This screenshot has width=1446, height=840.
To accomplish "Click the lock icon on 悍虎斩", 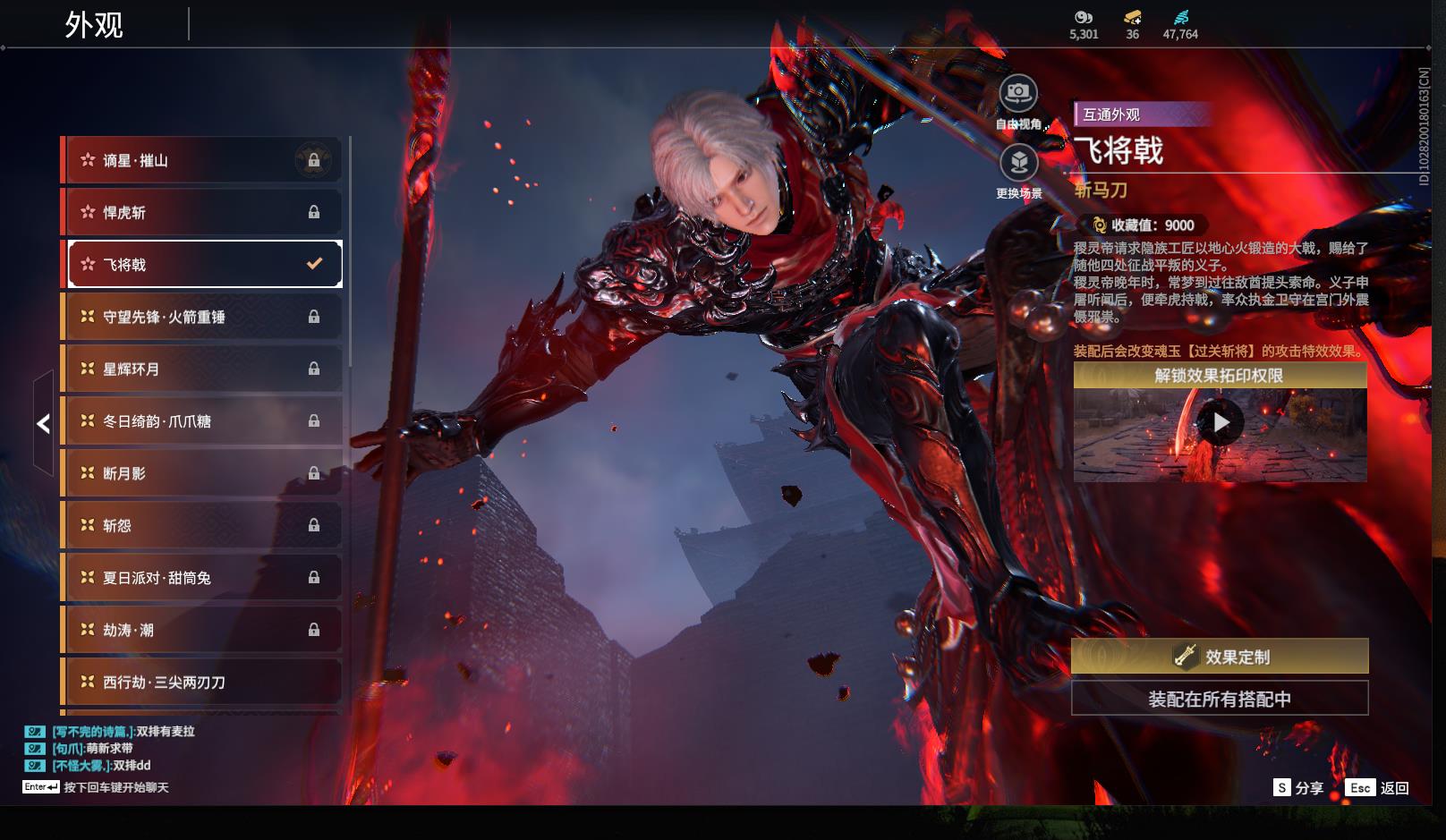I will (313, 212).
